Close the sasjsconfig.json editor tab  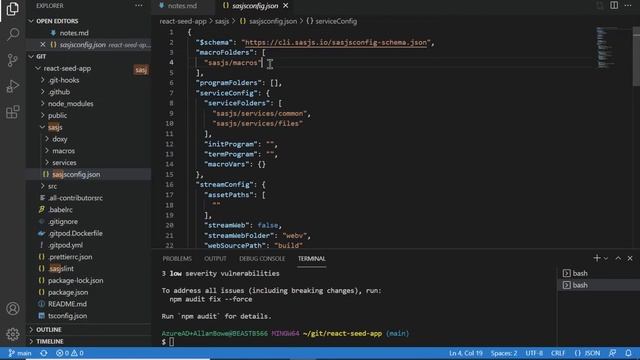point(286,6)
